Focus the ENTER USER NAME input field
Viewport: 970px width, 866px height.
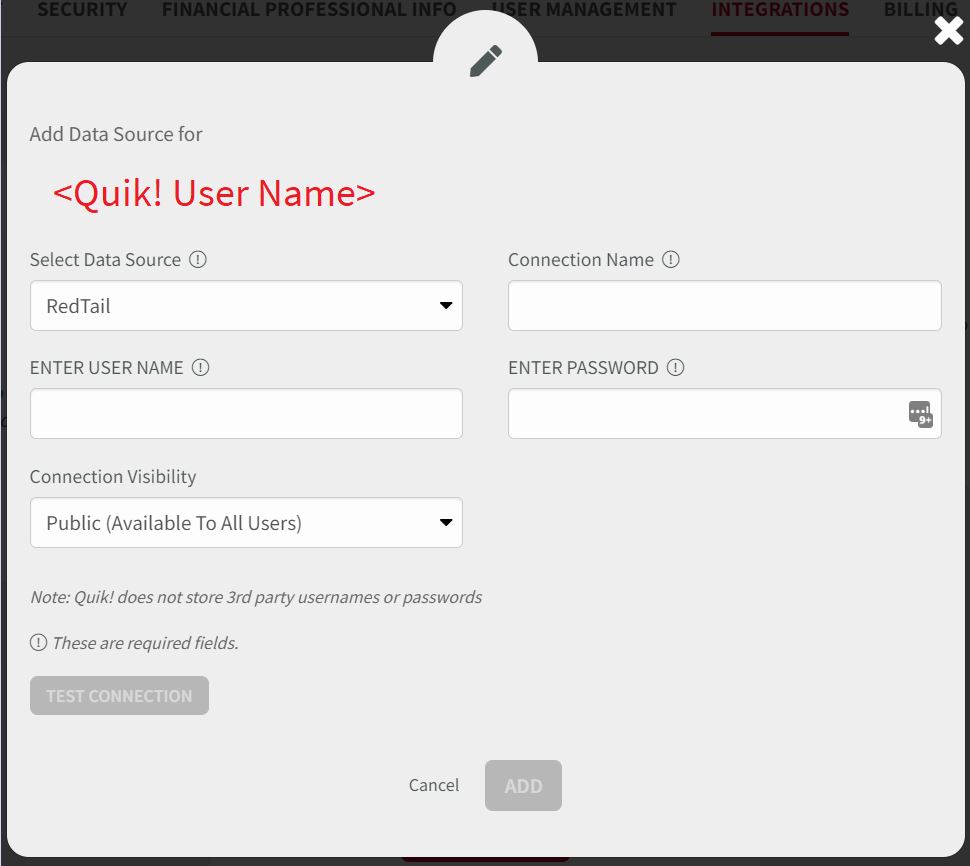point(246,414)
